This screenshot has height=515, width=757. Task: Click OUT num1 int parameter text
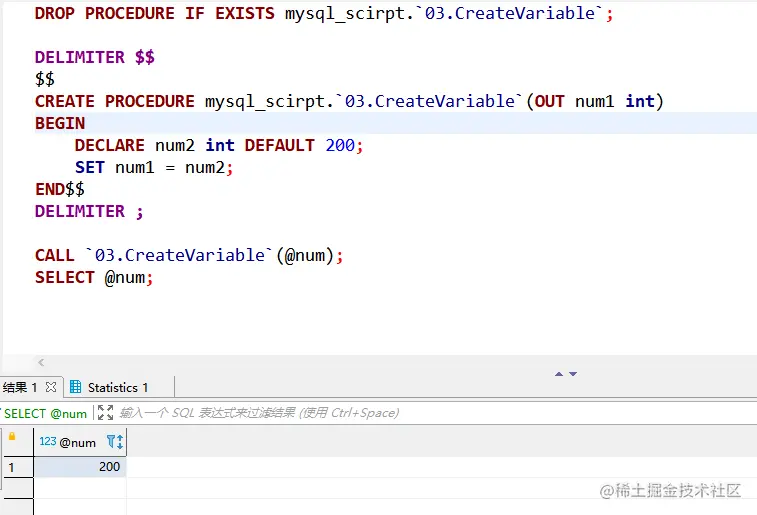[595, 101]
